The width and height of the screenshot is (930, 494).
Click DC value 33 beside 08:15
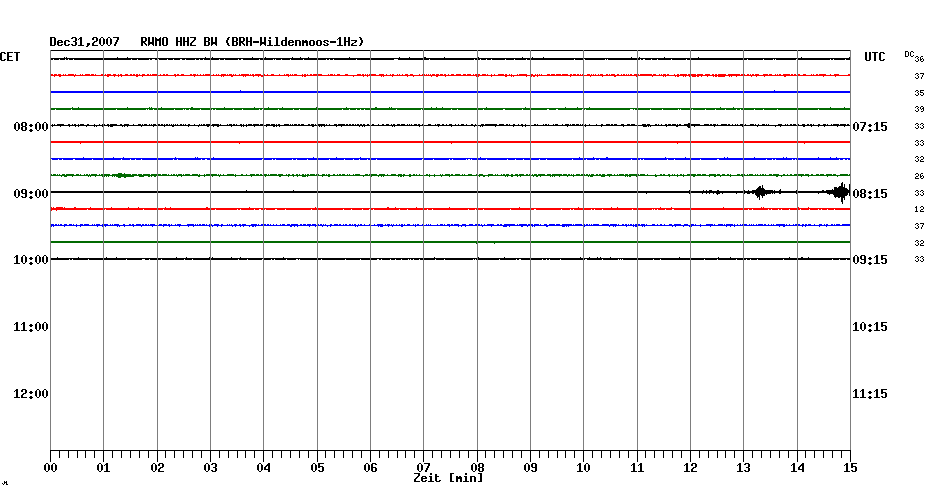click(919, 193)
